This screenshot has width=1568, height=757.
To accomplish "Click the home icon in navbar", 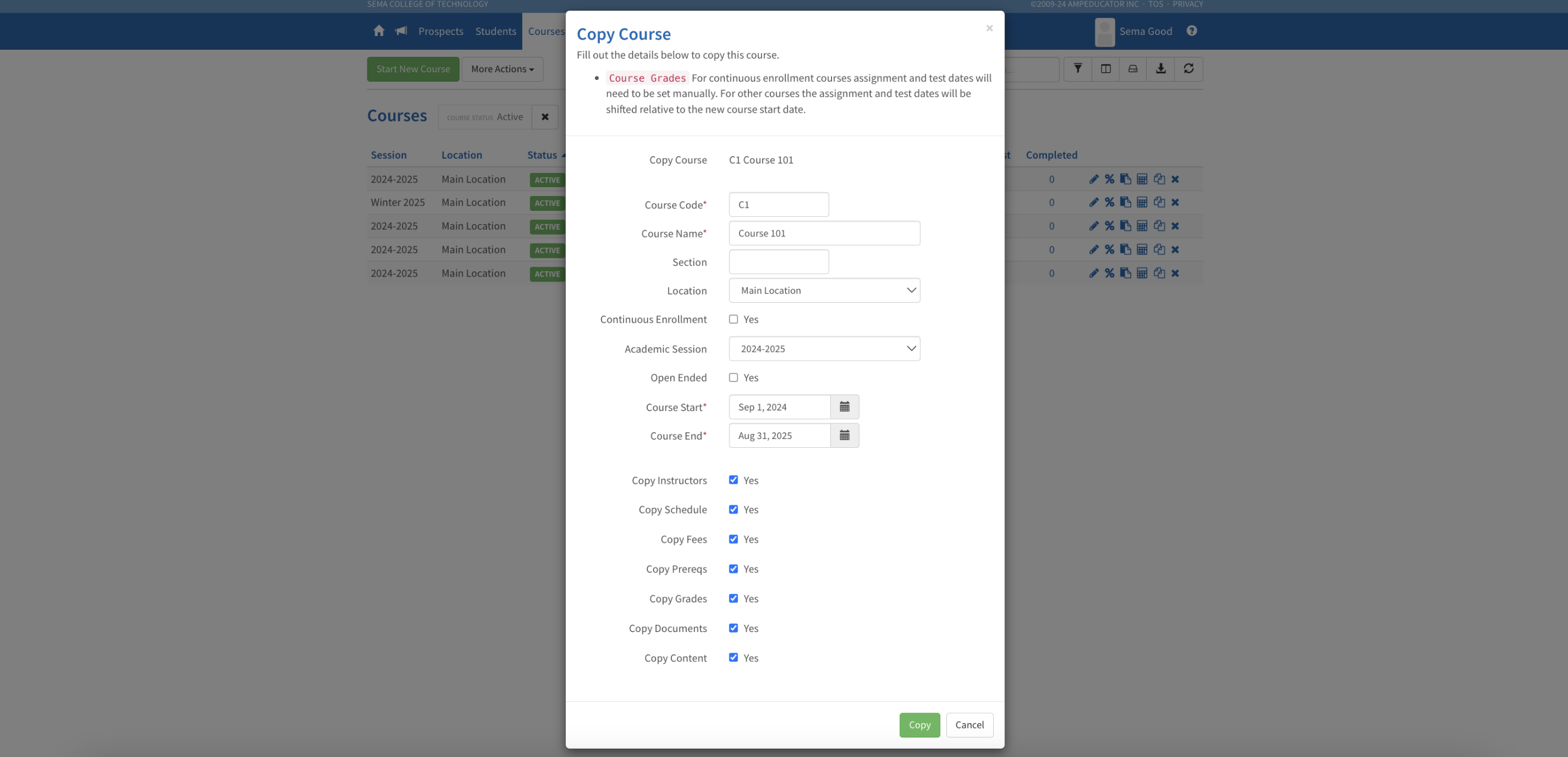I will 379,31.
